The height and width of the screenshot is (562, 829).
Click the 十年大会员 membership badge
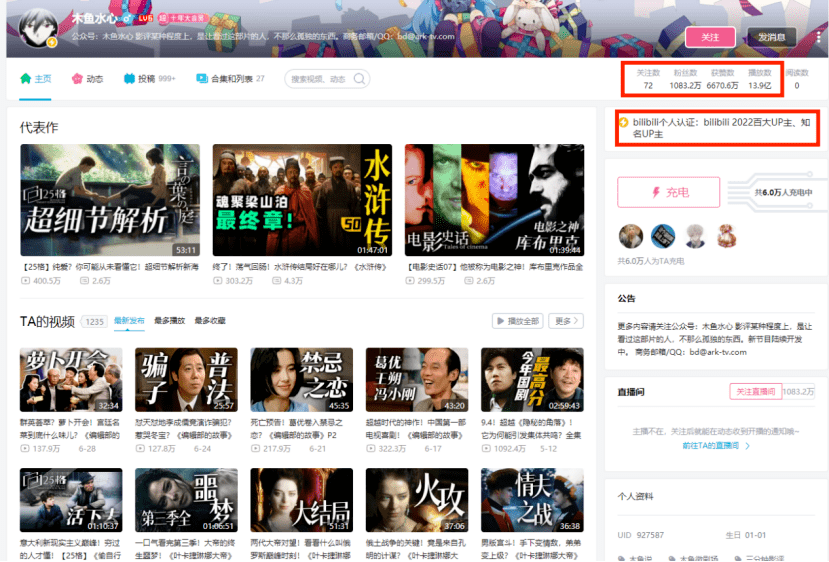point(183,18)
